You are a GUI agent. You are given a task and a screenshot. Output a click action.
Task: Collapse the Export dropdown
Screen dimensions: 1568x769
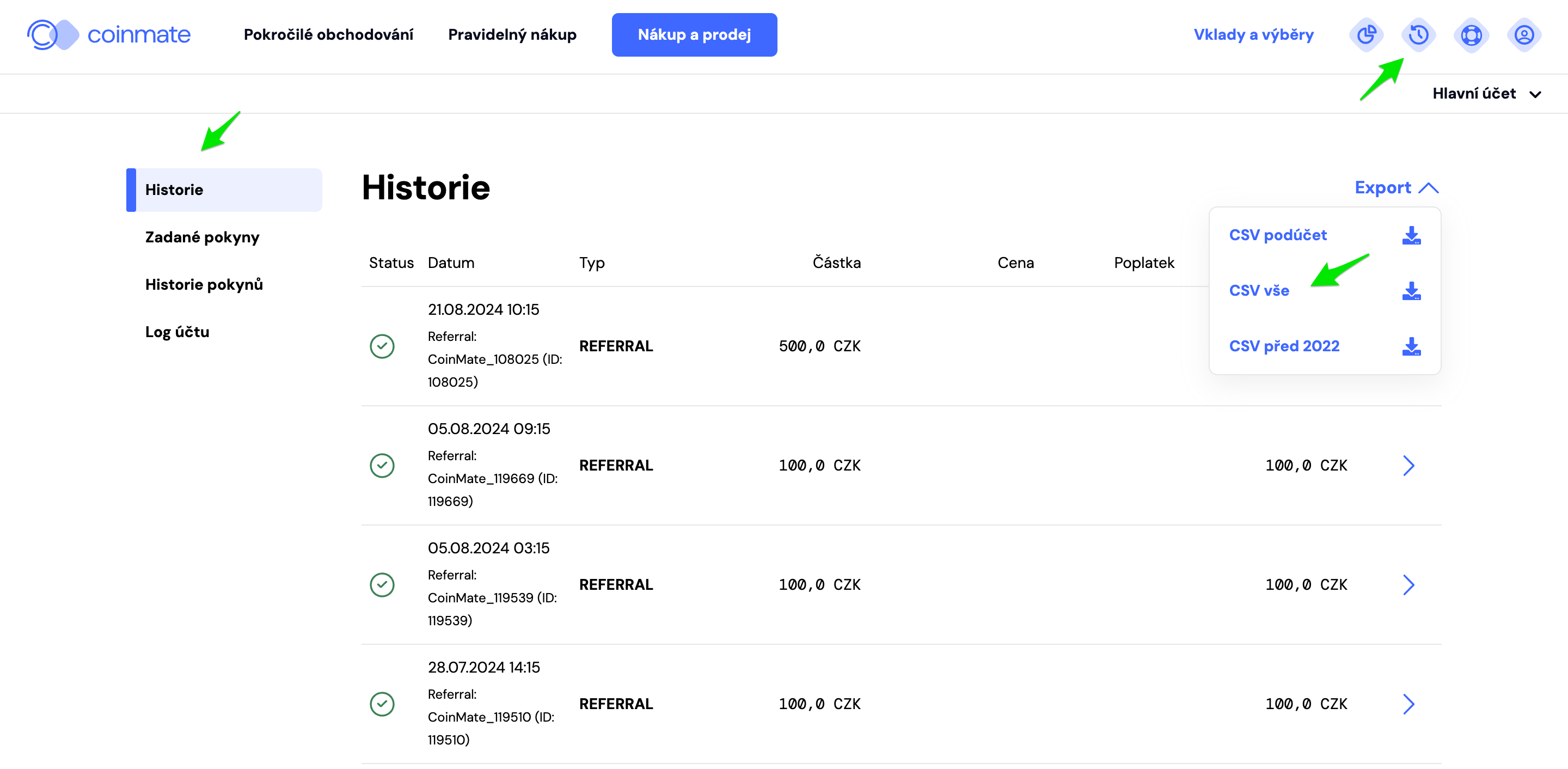tap(1396, 187)
